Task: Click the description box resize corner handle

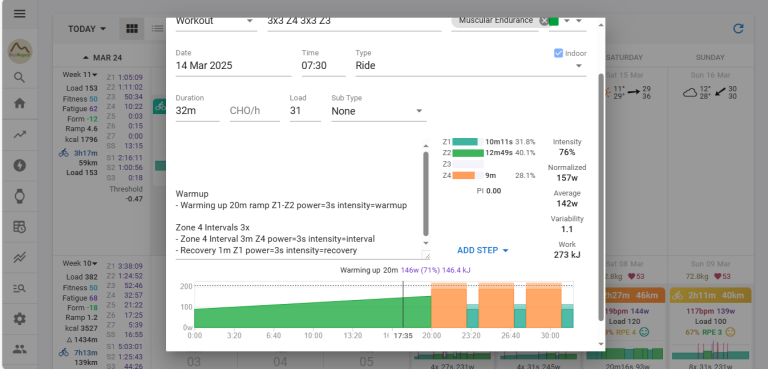Action: click(x=426, y=255)
